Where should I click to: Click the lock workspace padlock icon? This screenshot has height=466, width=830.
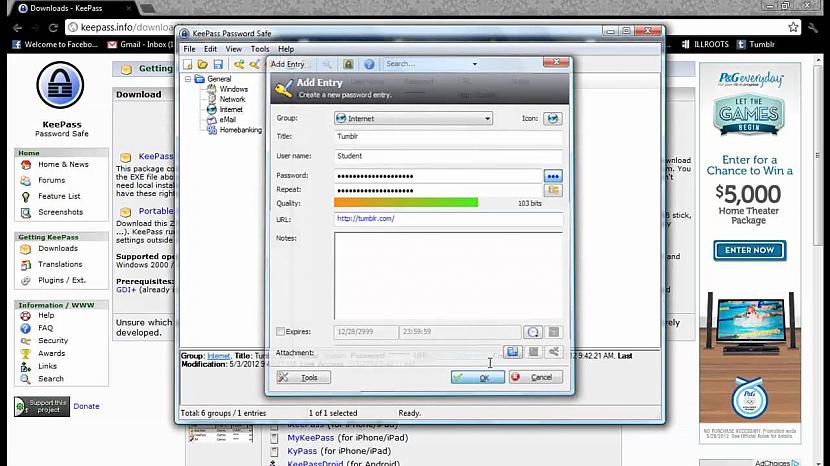(x=348, y=64)
